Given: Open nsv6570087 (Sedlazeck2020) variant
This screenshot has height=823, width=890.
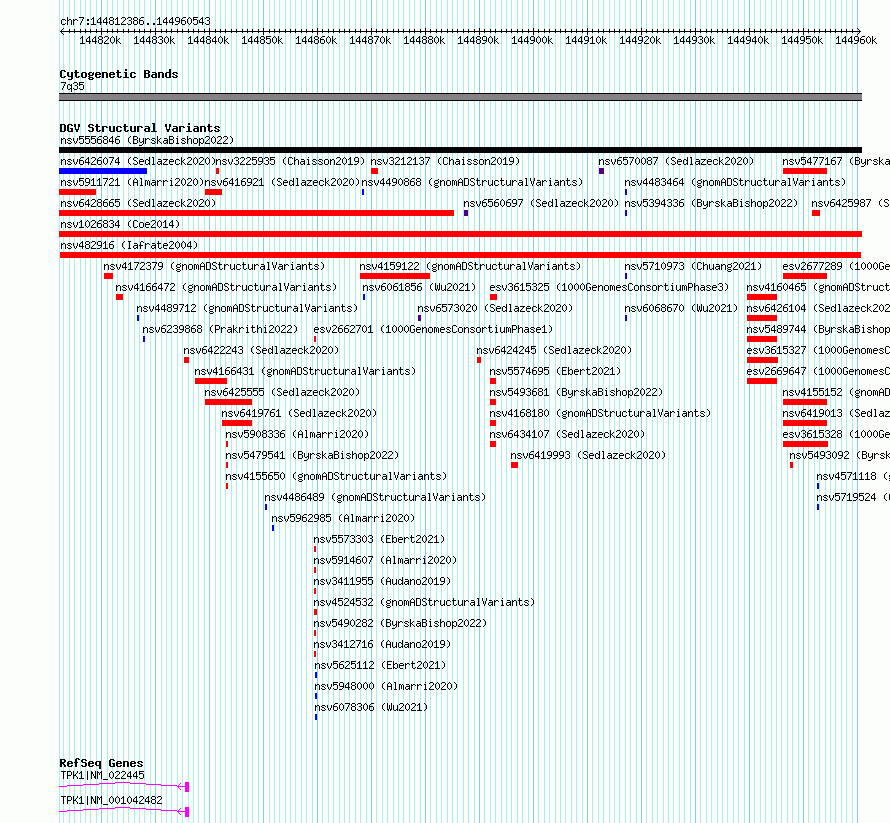Looking at the screenshot, I should point(676,161).
